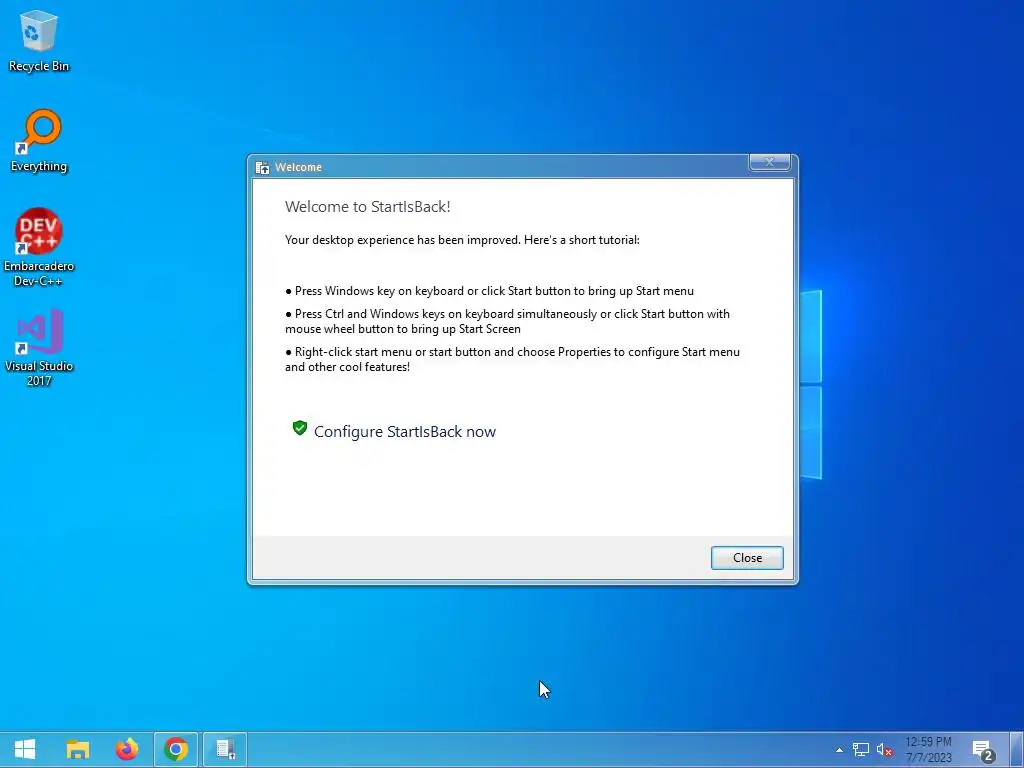Screen dimensions: 1024x768
Task: Open File Explorer from the taskbar
Action: (78, 749)
